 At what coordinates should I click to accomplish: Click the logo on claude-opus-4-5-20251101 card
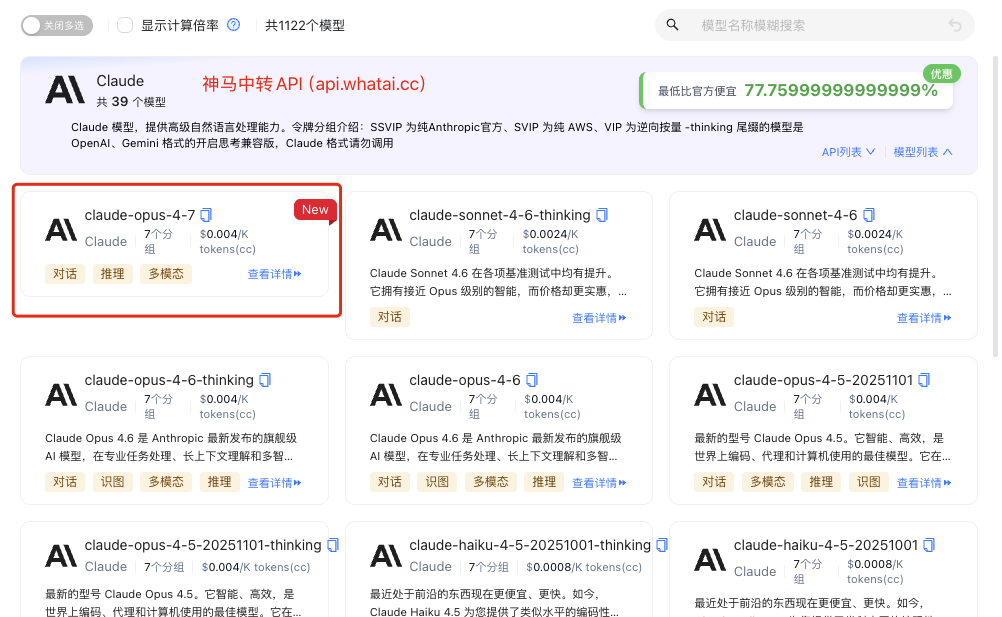click(710, 395)
